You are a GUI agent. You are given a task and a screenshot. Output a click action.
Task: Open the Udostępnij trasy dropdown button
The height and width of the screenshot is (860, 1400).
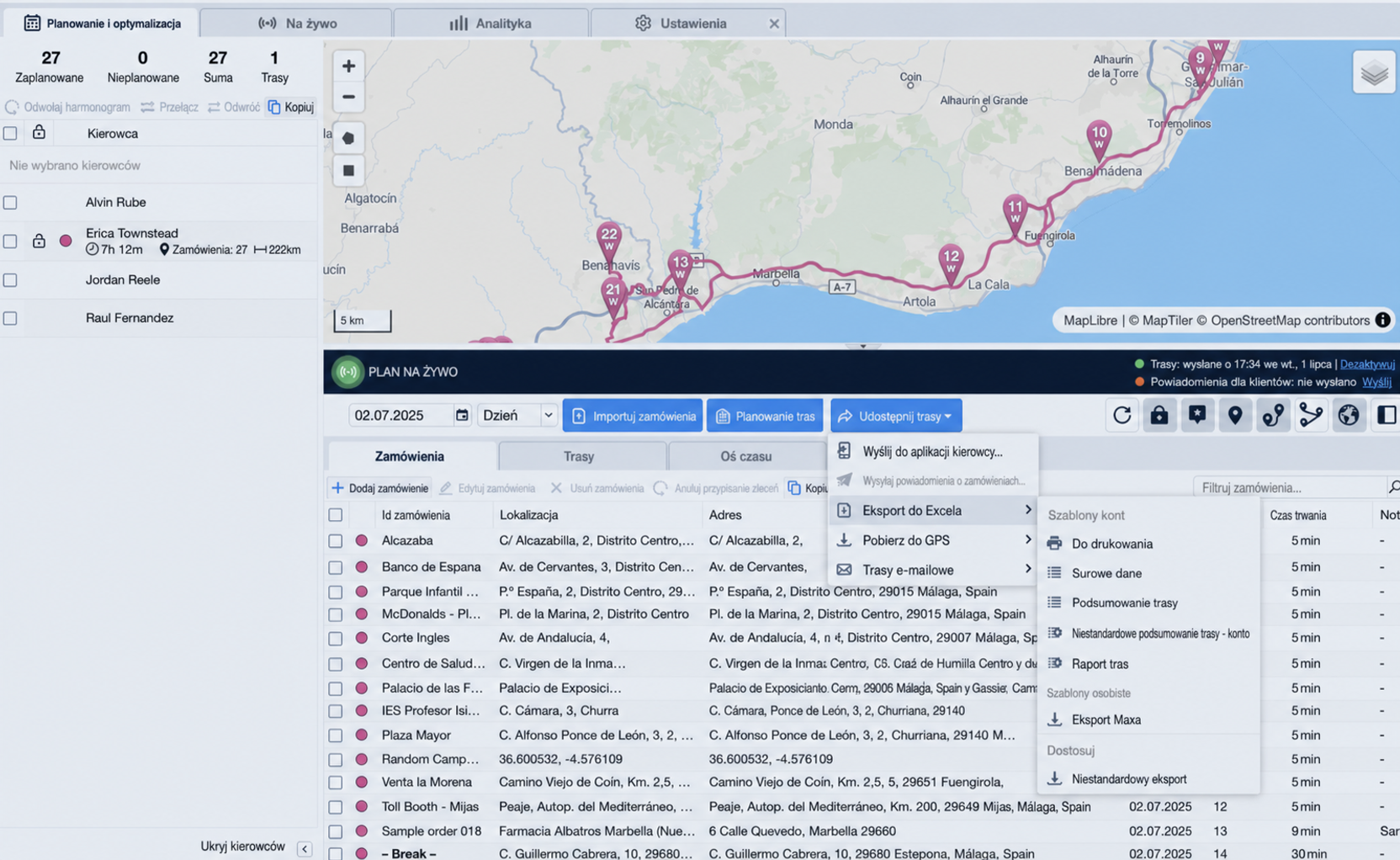(x=896, y=416)
